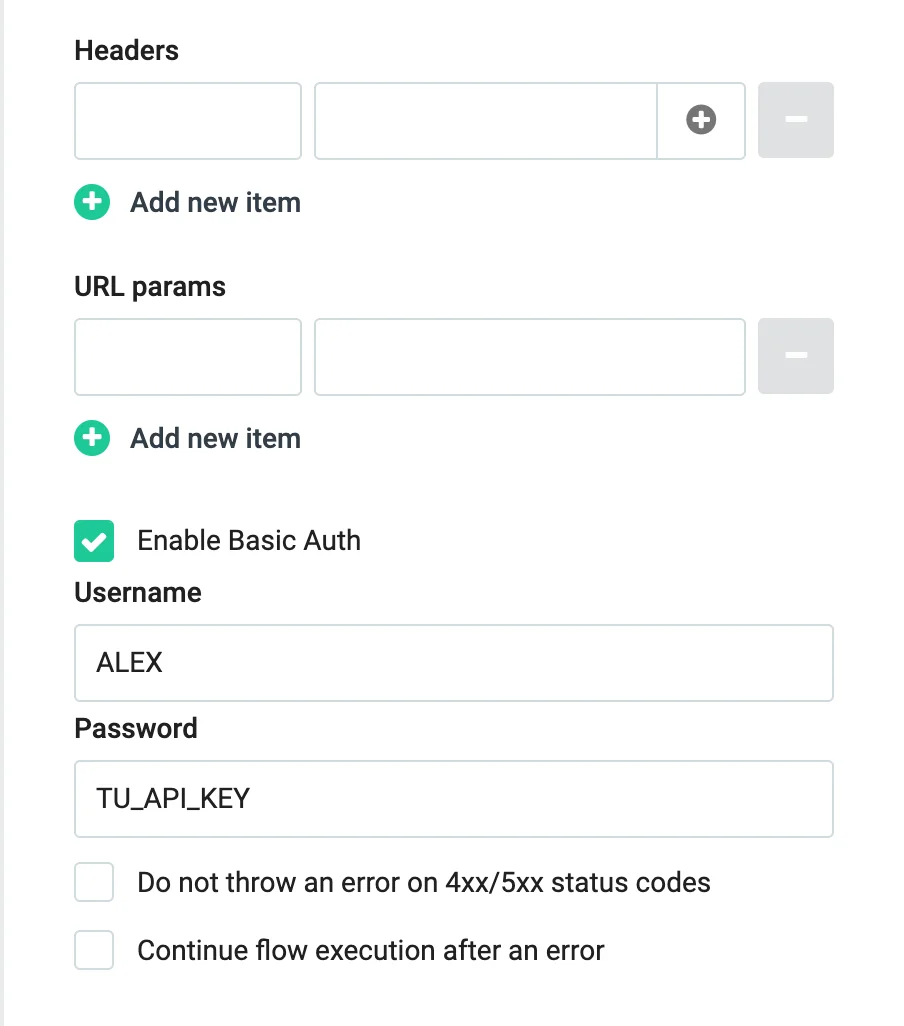This screenshot has width=904, height=1026.
Task: Click the plus icon inside Headers value field
Action: 701,120
